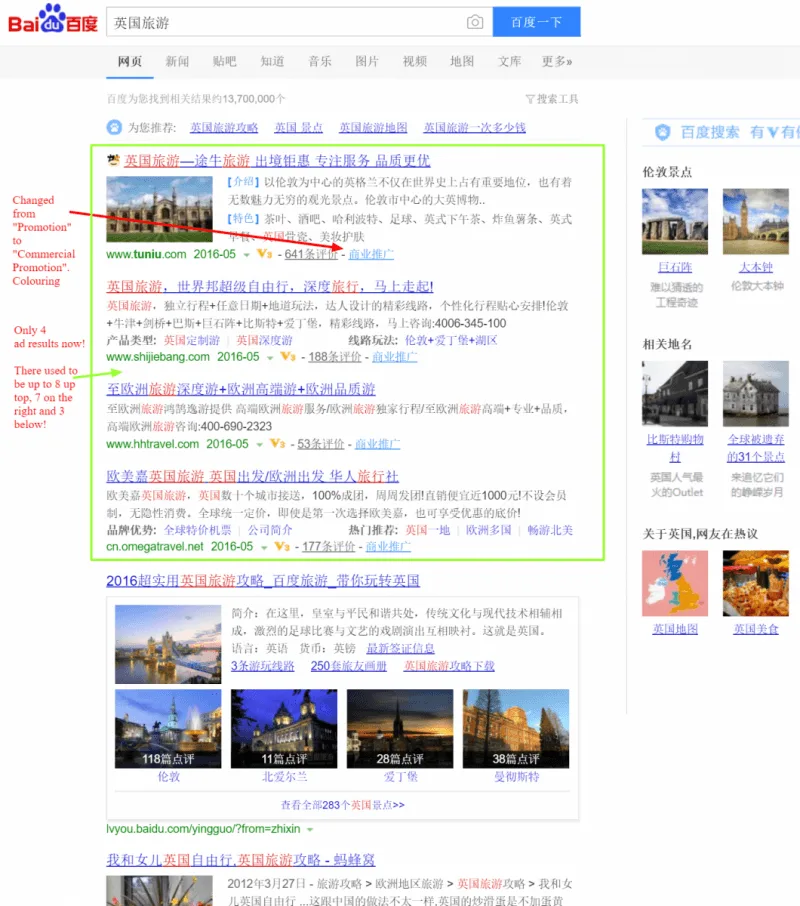Open 搜索工具 filter
The width and height of the screenshot is (800, 906).
click(552, 99)
